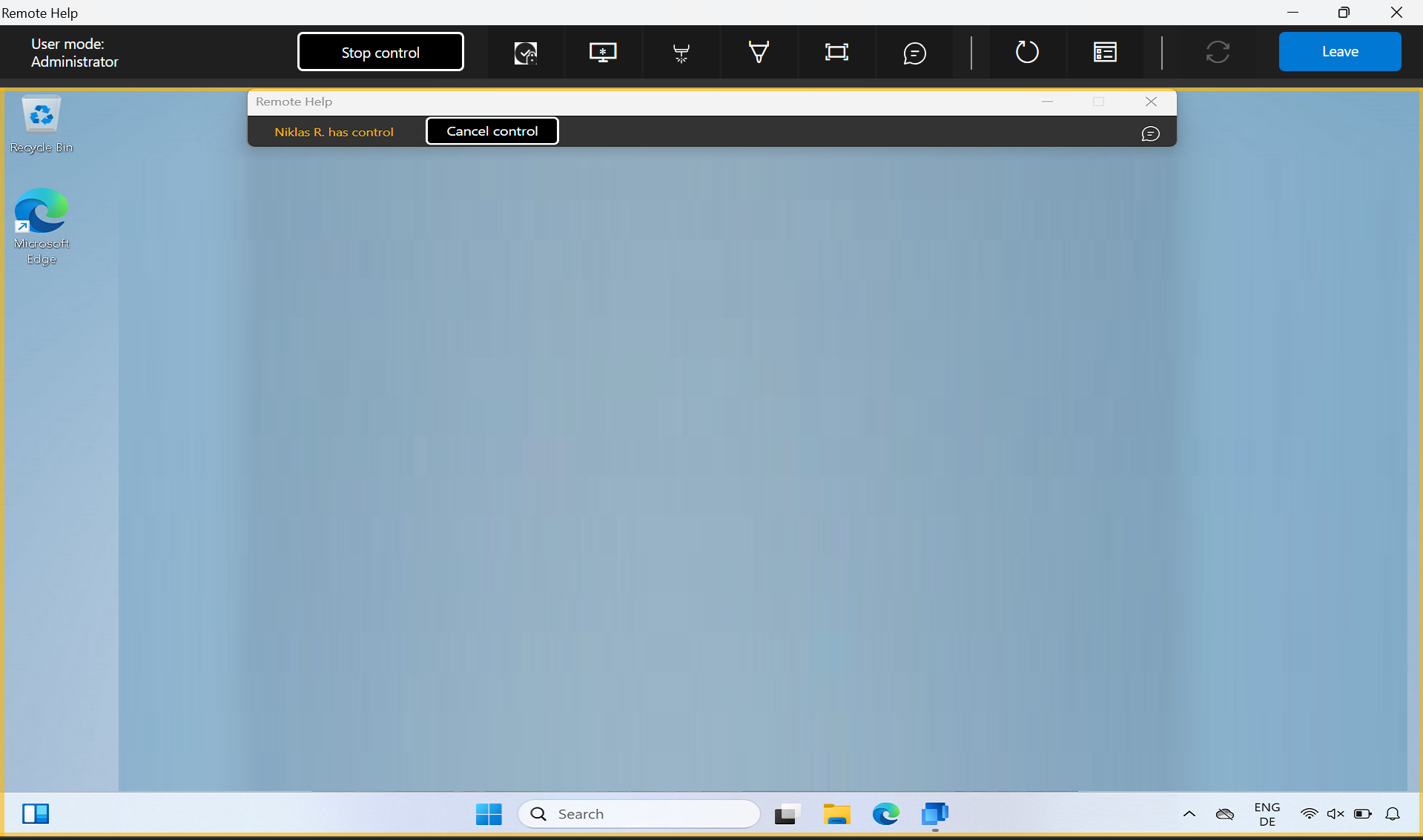Open Task Manager icon in toolbar
This screenshot has width=1423, height=840.
1105,53
